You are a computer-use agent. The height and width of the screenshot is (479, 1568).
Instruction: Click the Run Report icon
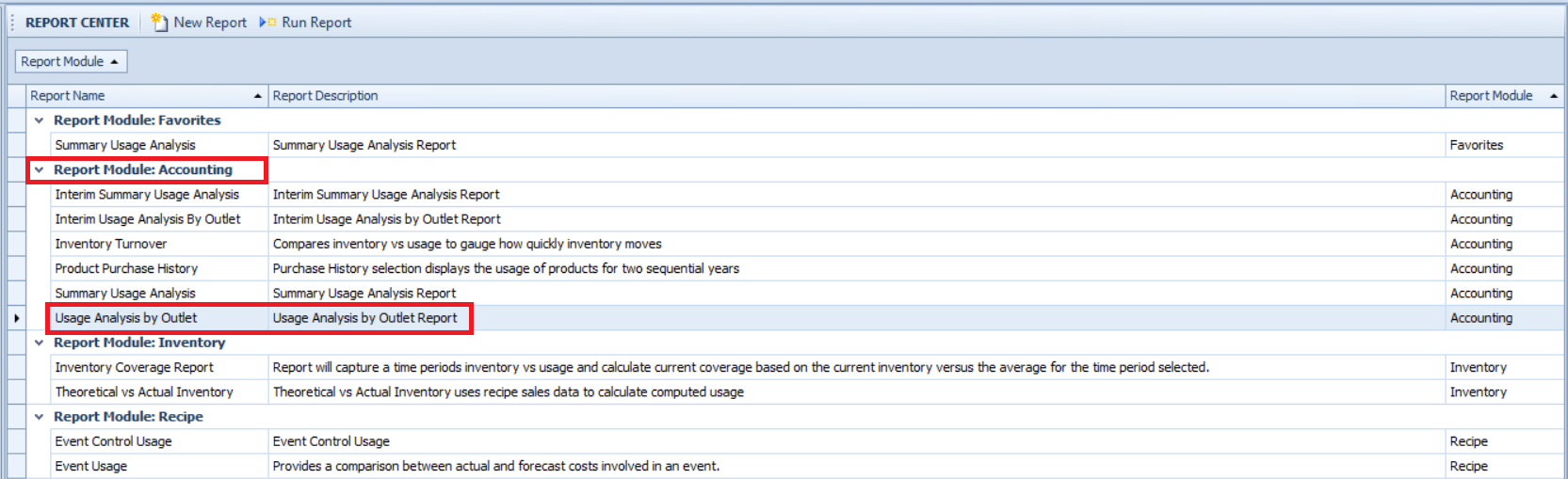[267, 22]
